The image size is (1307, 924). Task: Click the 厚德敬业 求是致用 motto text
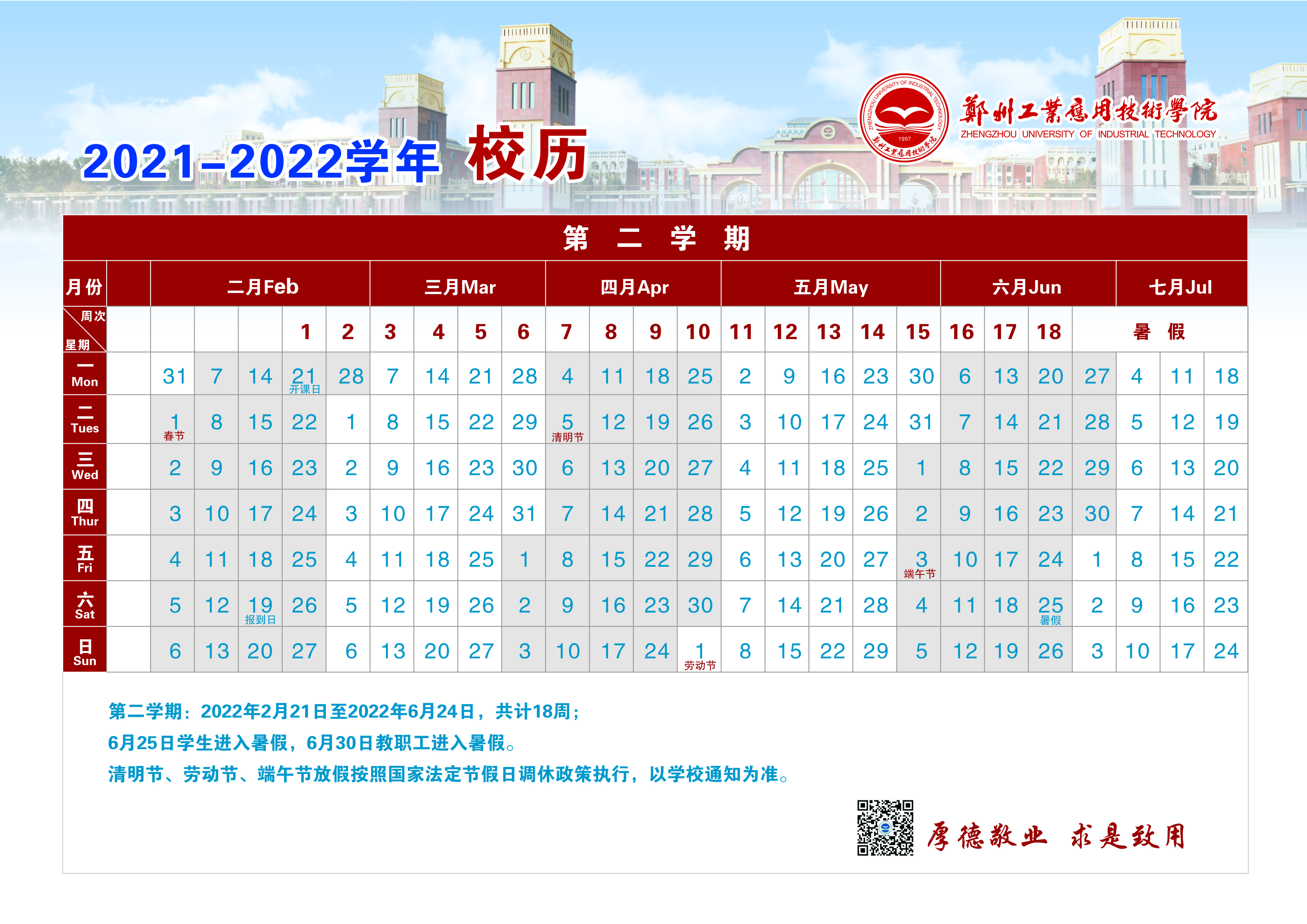(1056, 836)
